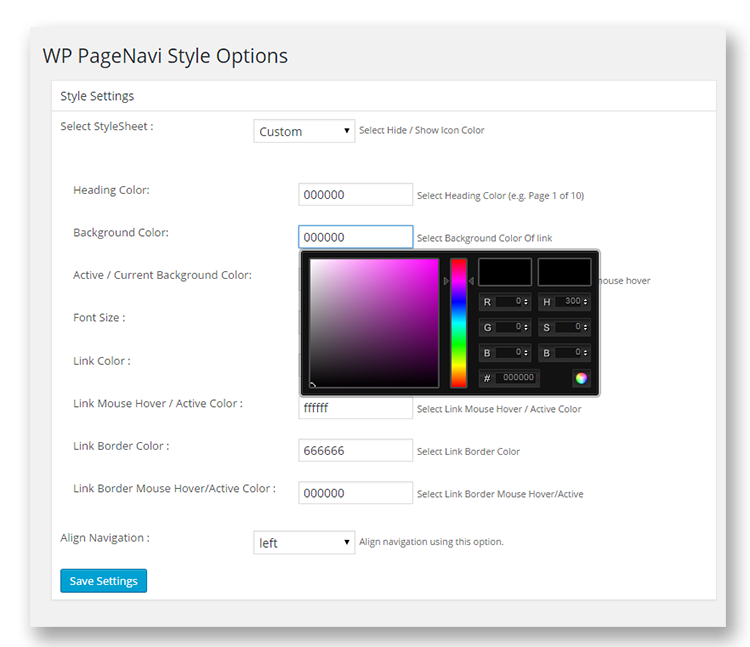Click the stepper arrows on the G field
750x647 pixels.
pos(526,328)
